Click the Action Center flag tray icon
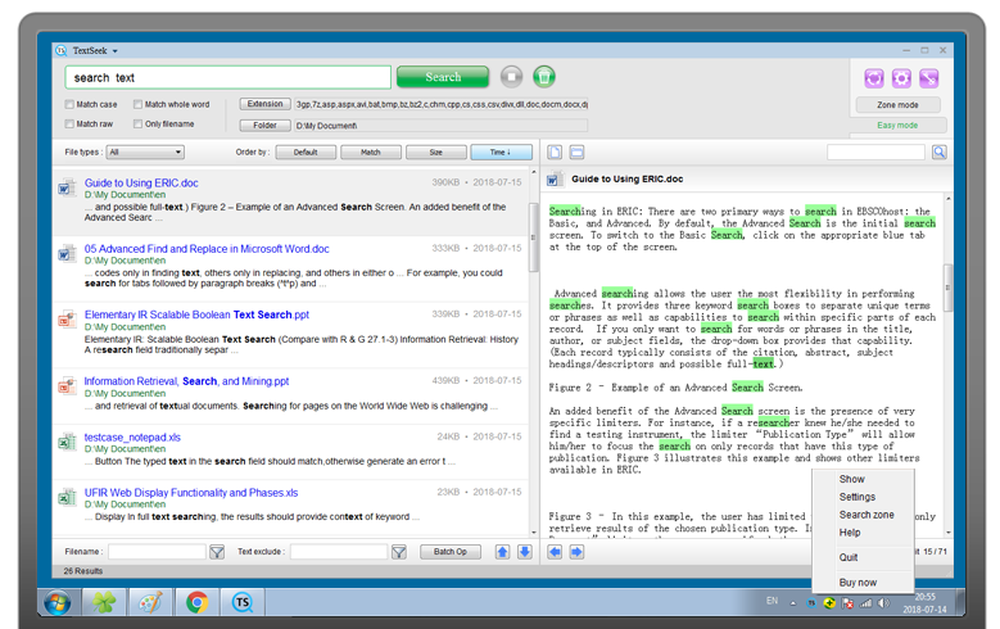1000x629 pixels. coord(848,603)
